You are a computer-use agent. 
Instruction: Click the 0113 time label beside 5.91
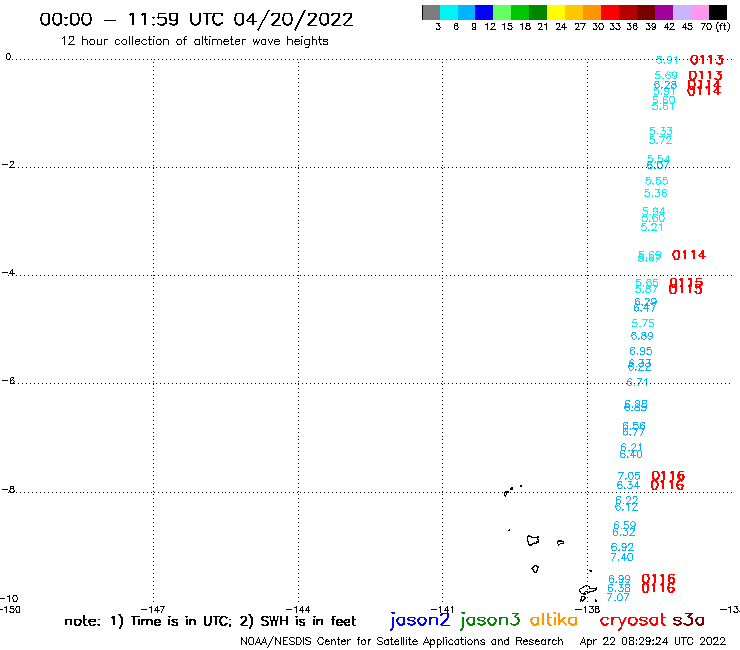point(706,60)
